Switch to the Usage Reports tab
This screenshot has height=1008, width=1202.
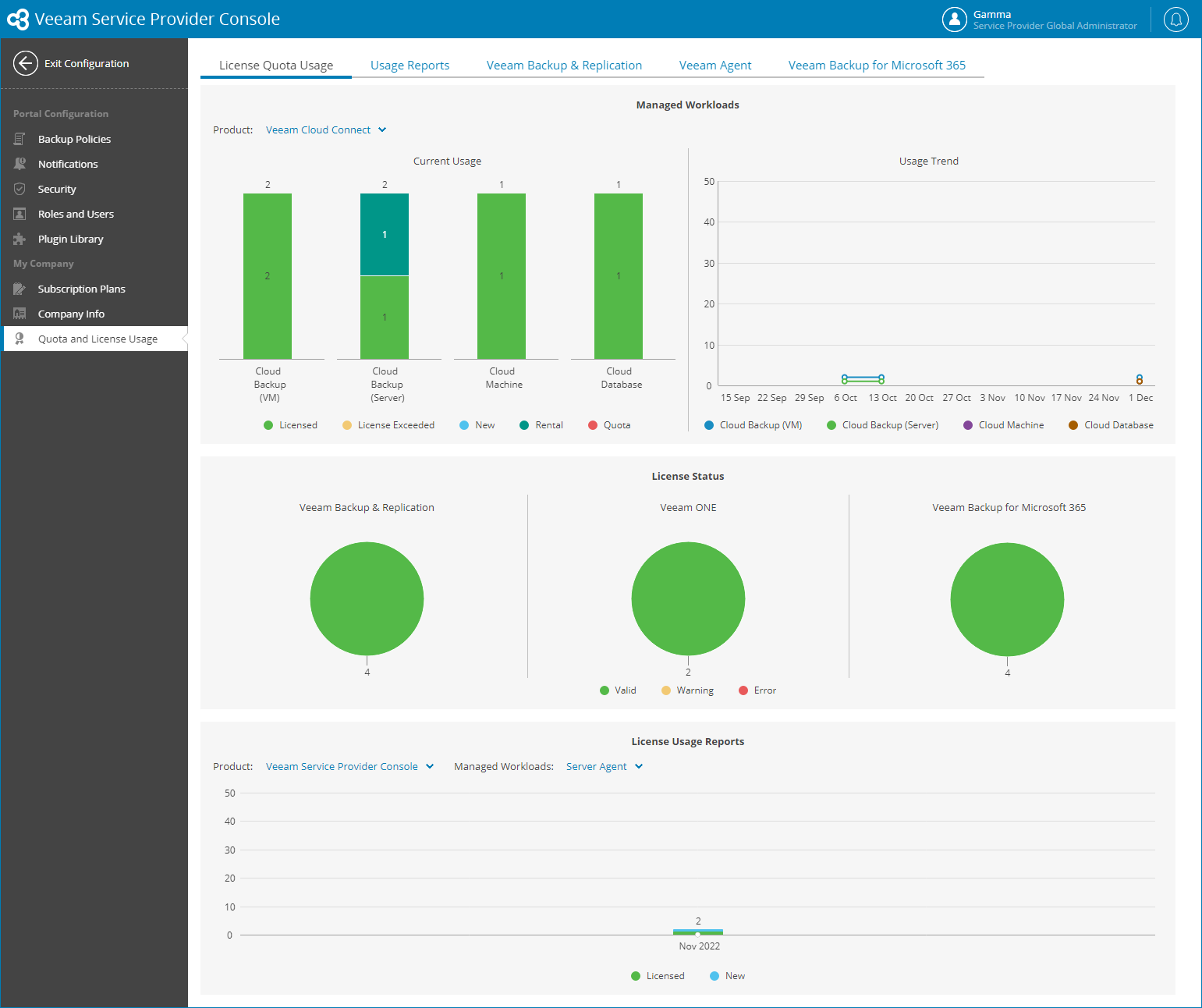click(x=410, y=66)
